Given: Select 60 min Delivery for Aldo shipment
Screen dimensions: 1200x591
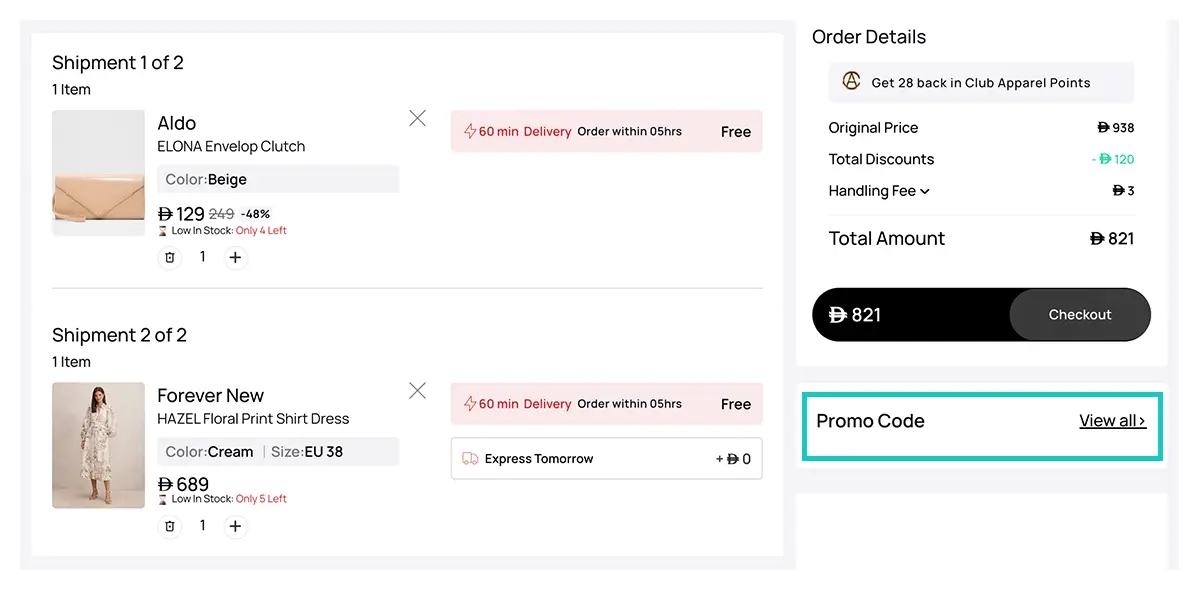Looking at the screenshot, I should (x=606, y=131).
